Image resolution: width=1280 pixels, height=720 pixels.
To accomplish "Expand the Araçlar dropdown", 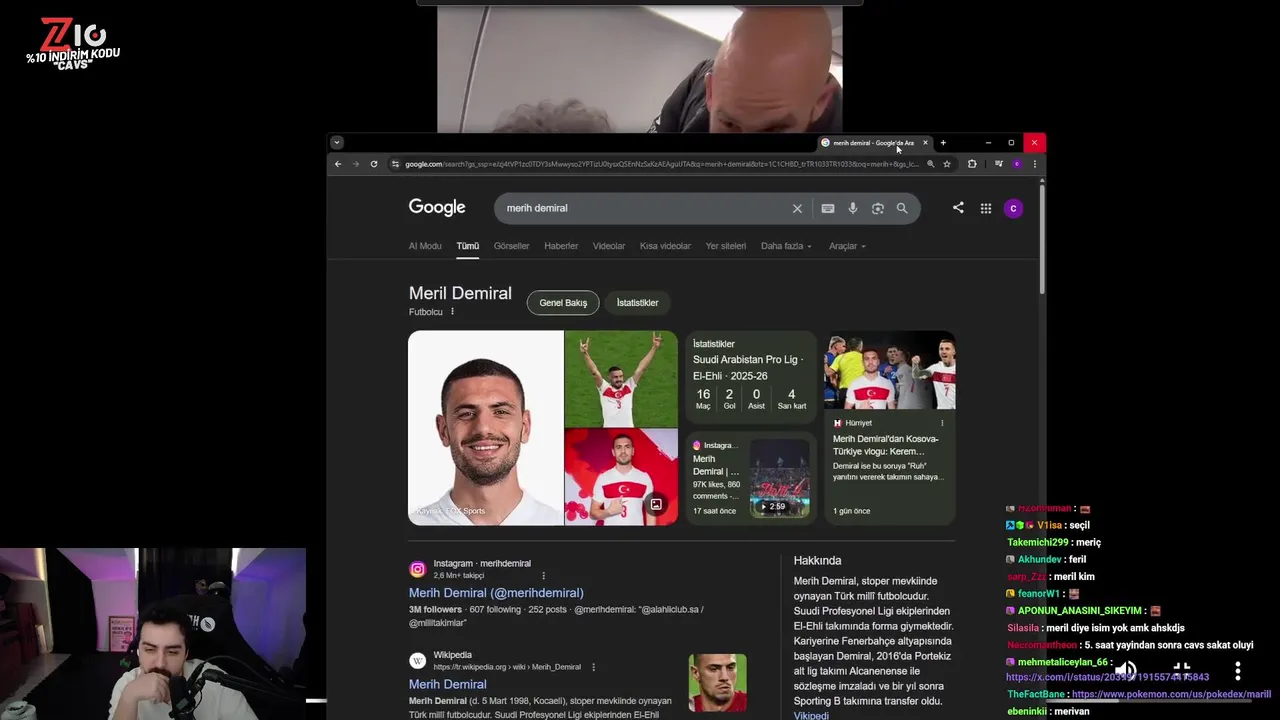I will (847, 246).
